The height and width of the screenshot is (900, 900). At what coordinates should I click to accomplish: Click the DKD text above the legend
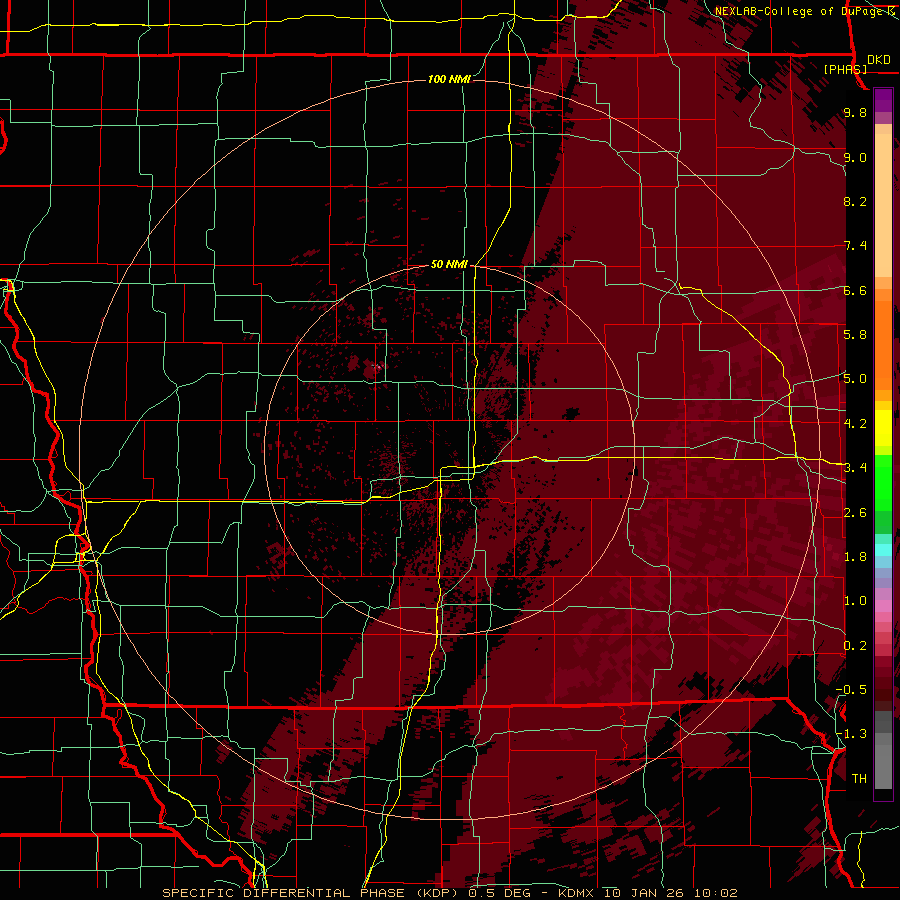[x=878, y=60]
